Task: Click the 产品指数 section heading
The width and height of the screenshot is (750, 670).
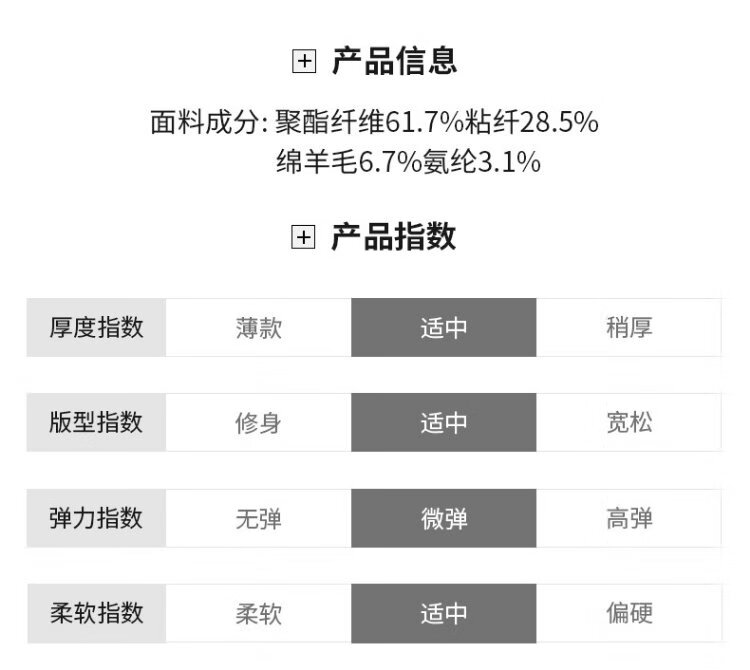Action: tap(394, 238)
